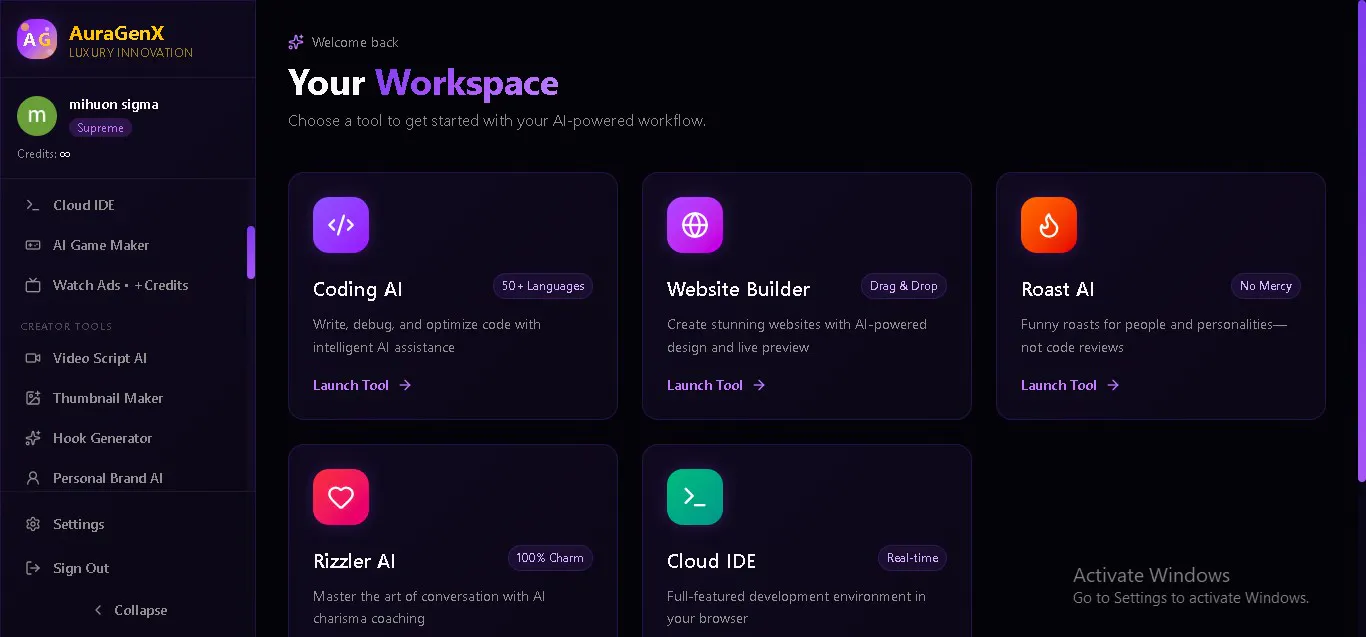This screenshot has width=1366, height=637.
Task: Click the Watch Ads TV icon
Action: 33,285
